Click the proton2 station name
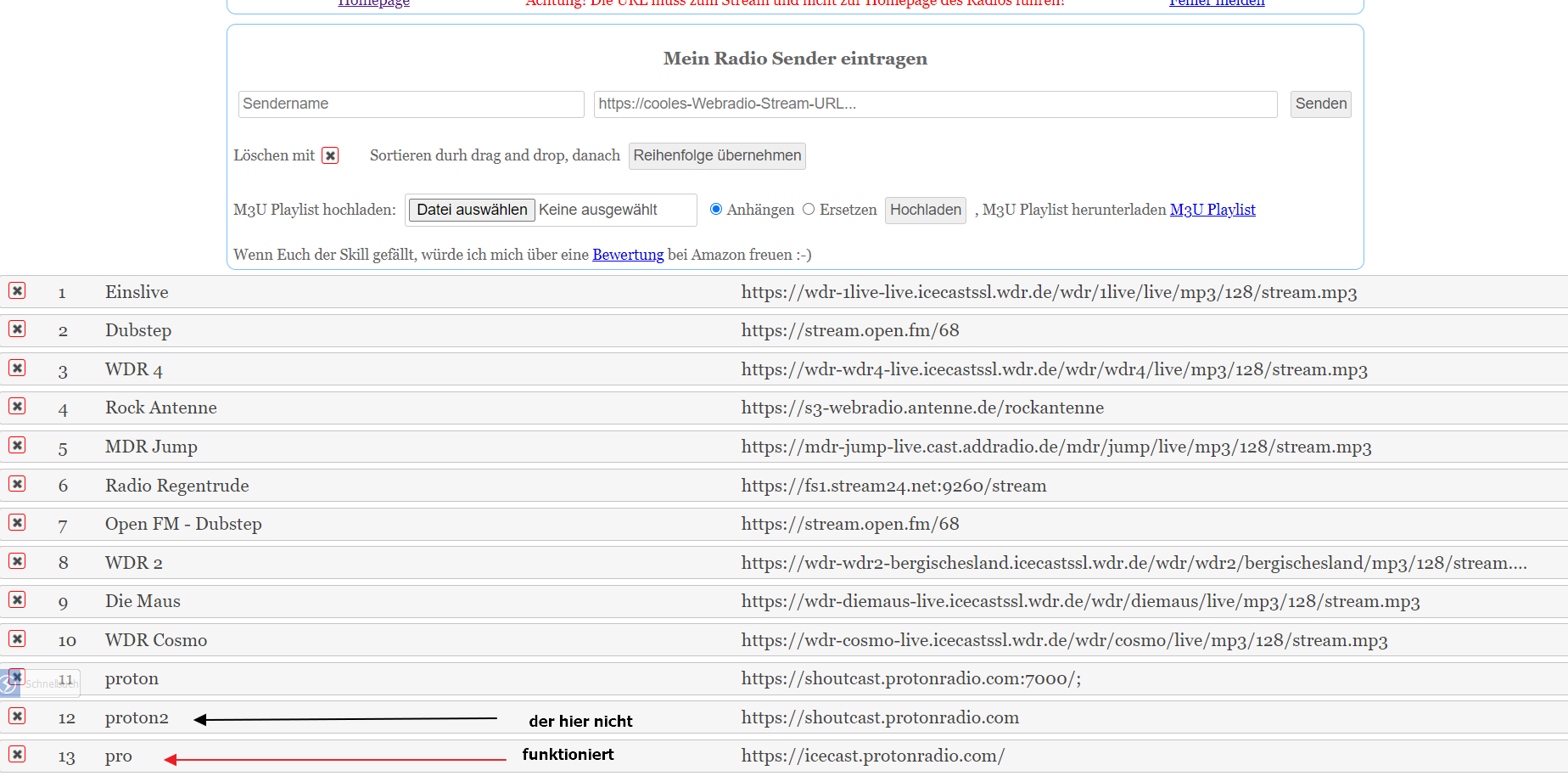Screen dimensions: 1568x776 coord(137,717)
